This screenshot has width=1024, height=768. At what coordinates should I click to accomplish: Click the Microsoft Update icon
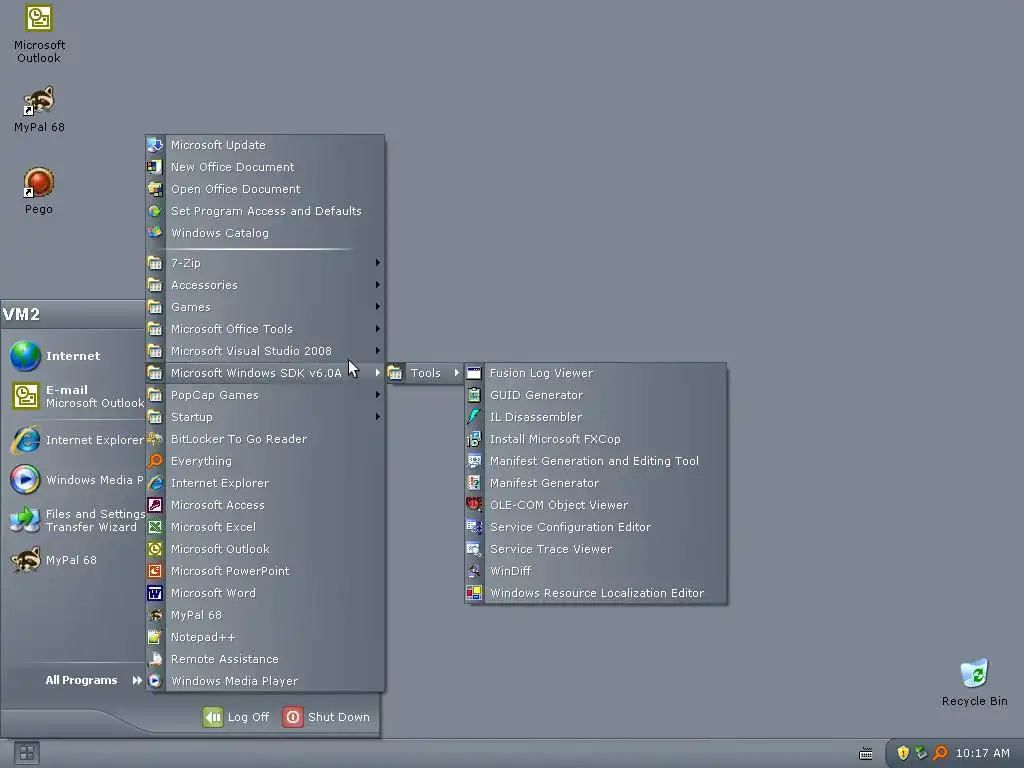pyautogui.click(x=155, y=145)
